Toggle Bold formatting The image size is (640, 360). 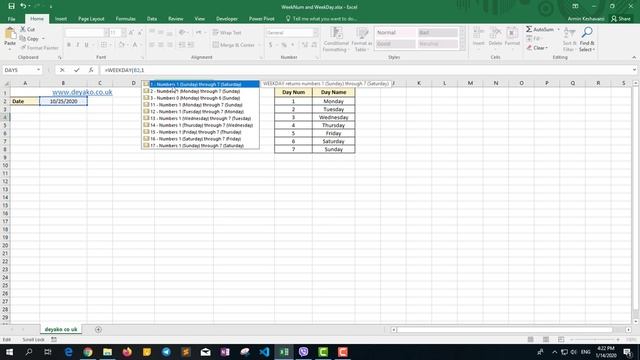pos(69,45)
